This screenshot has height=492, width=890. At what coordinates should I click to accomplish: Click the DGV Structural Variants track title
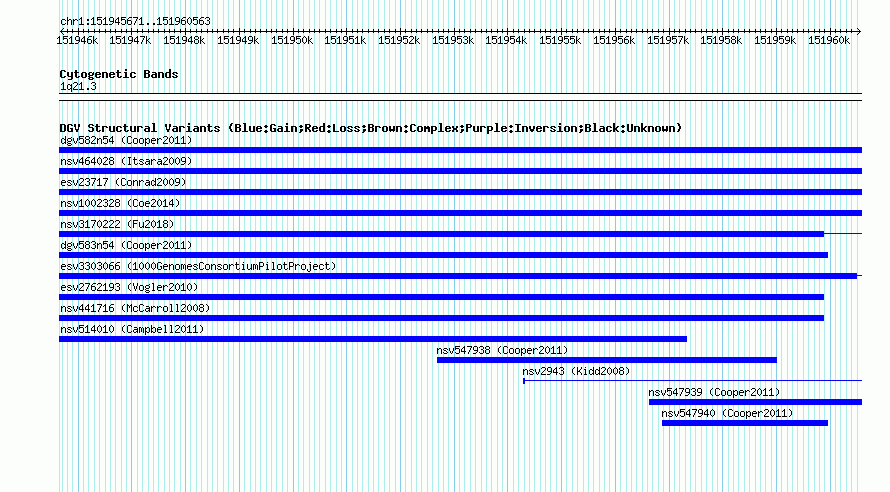(370, 128)
